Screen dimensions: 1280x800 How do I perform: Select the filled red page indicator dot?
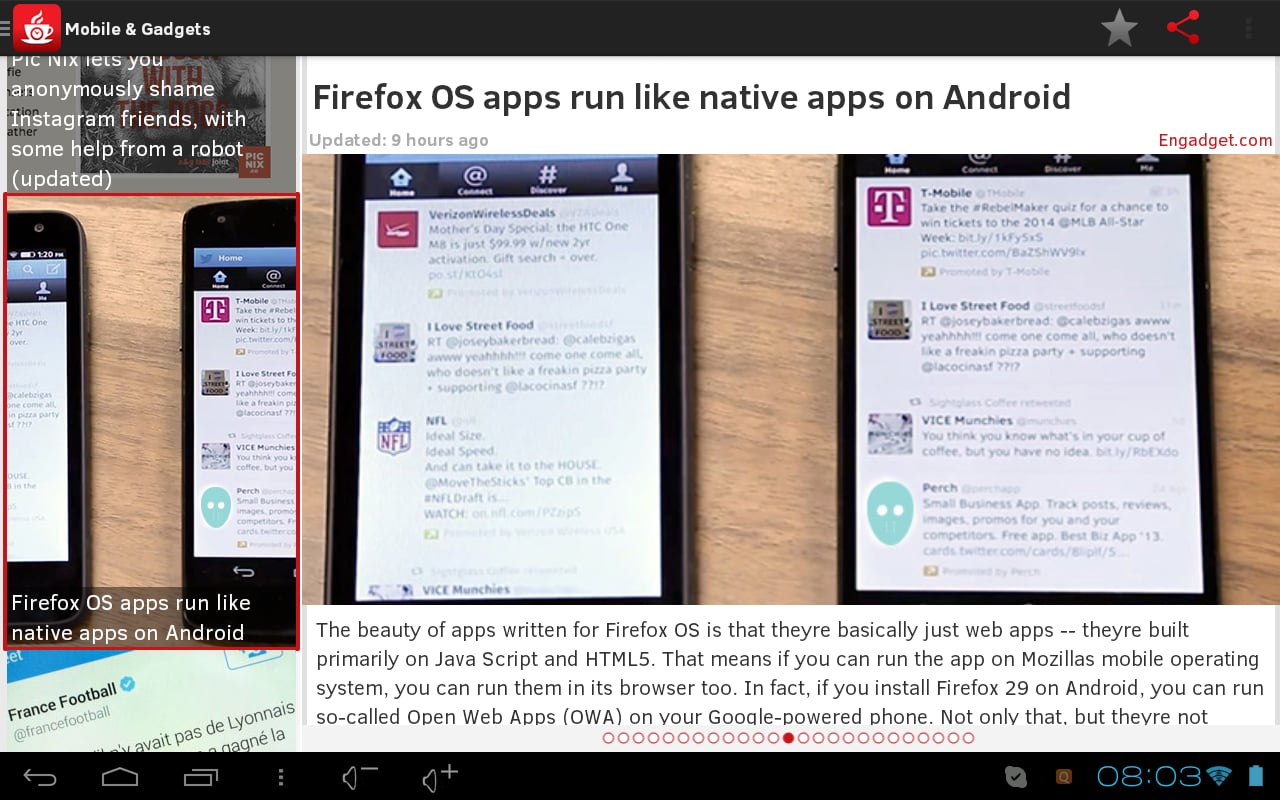tap(788, 738)
